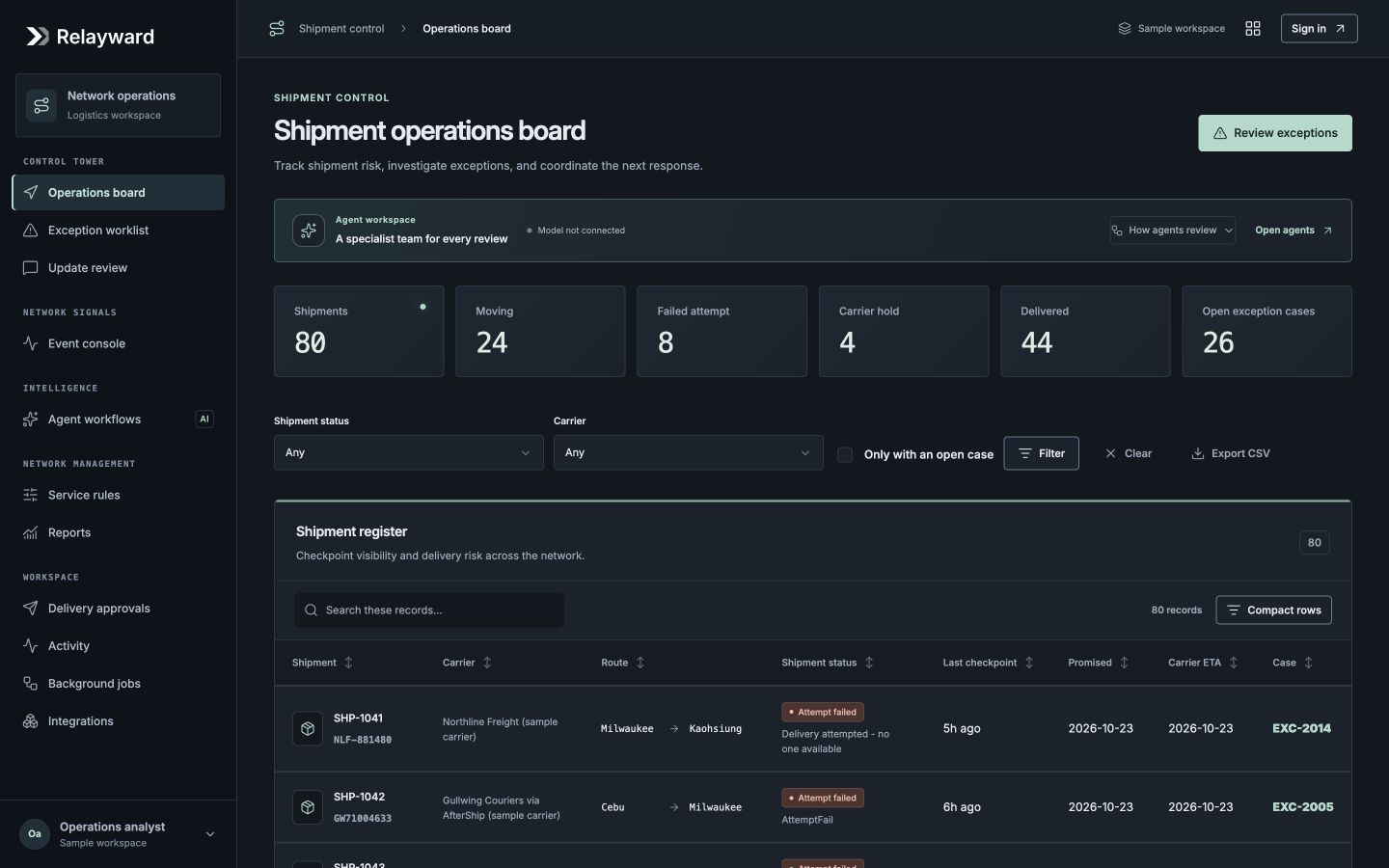Click the Sample workspace layers icon
Image resolution: width=1389 pixels, height=868 pixels.
(x=1124, y=29)
